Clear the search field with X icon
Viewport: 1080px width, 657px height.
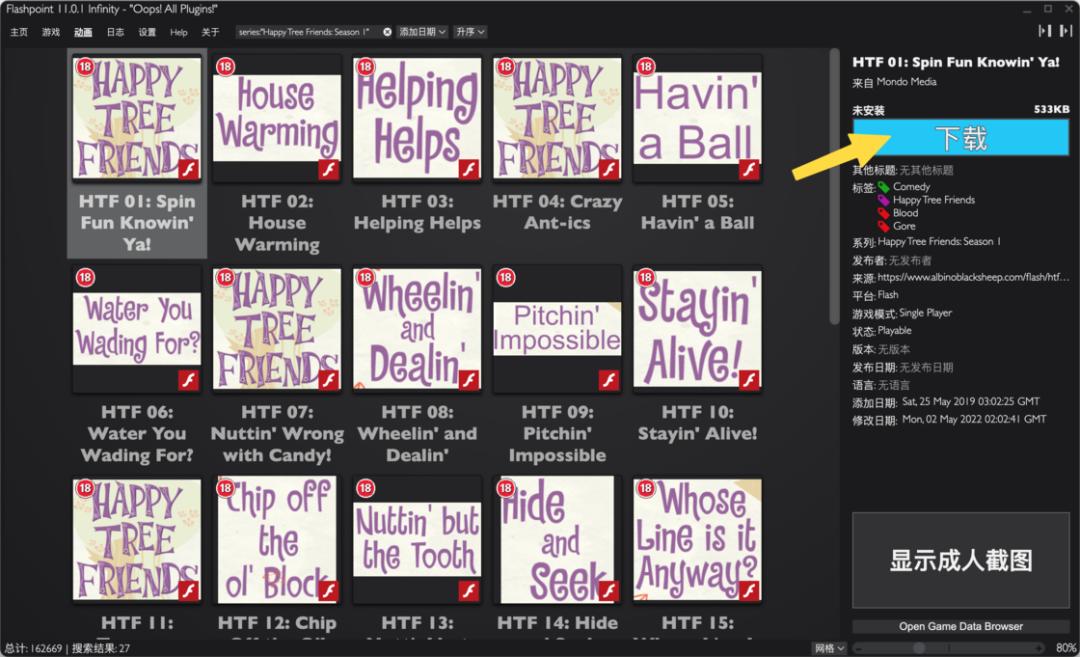click(x=387, y=32)
